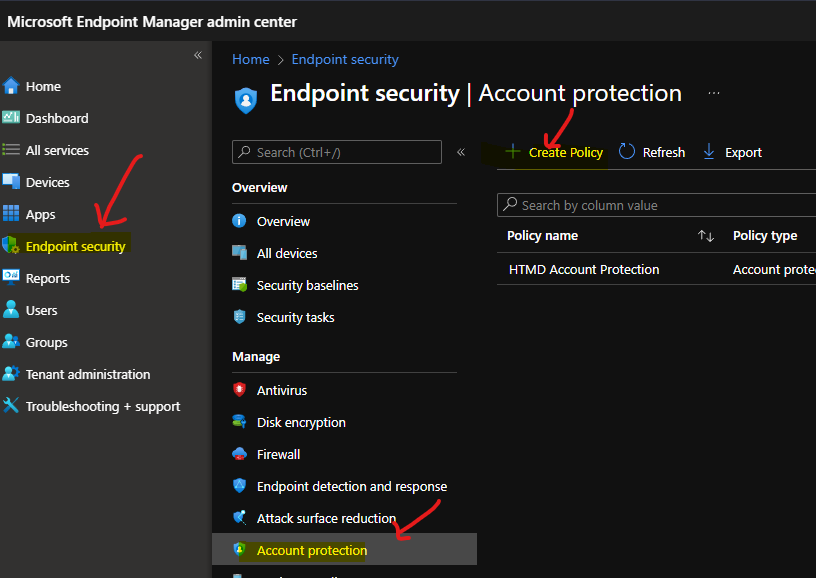This screenshot has height=578, width=816.
Task: Open Attack surface reduction
Action: click(x=326, y=519)
